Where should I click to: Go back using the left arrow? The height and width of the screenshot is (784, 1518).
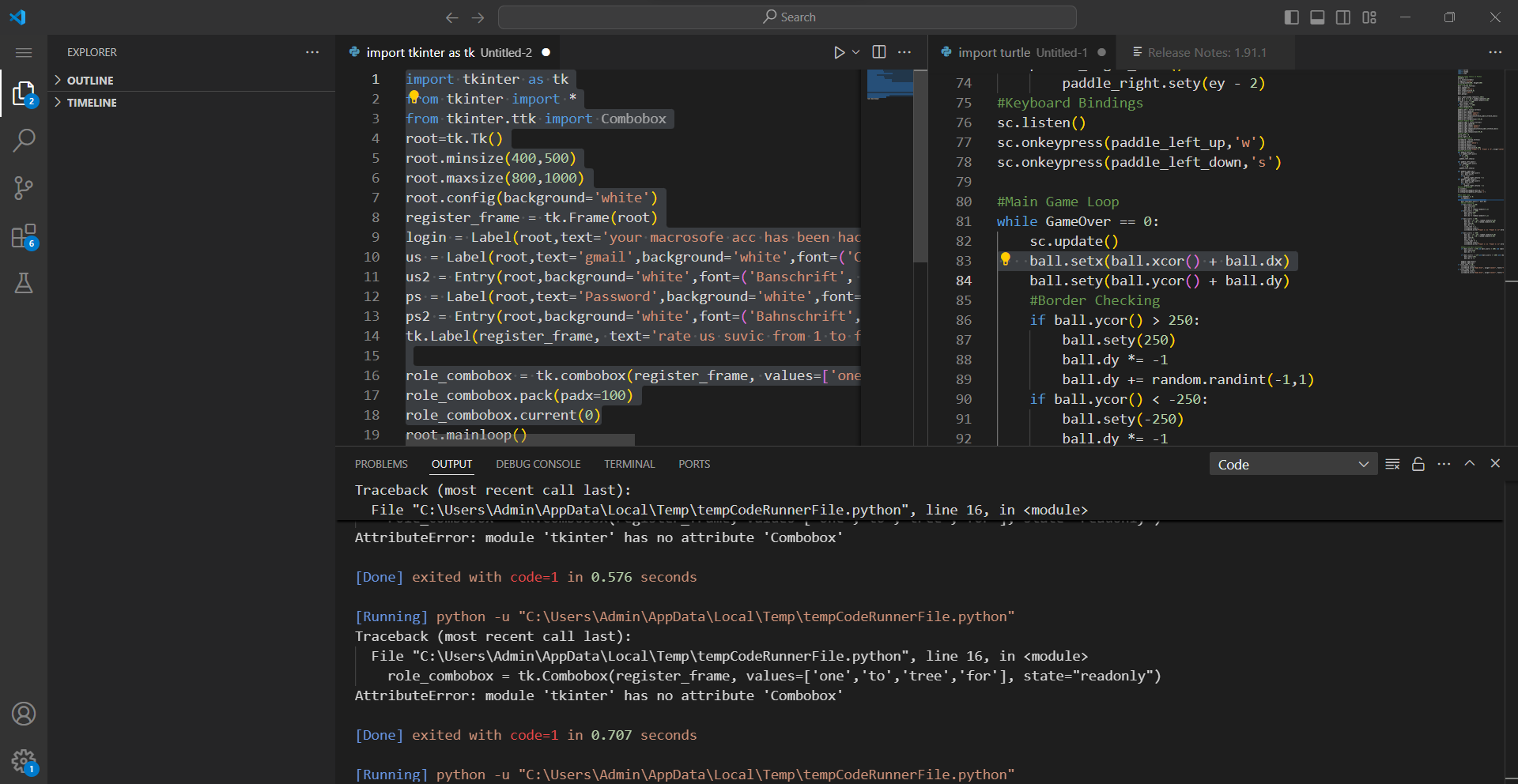[452, 17]
